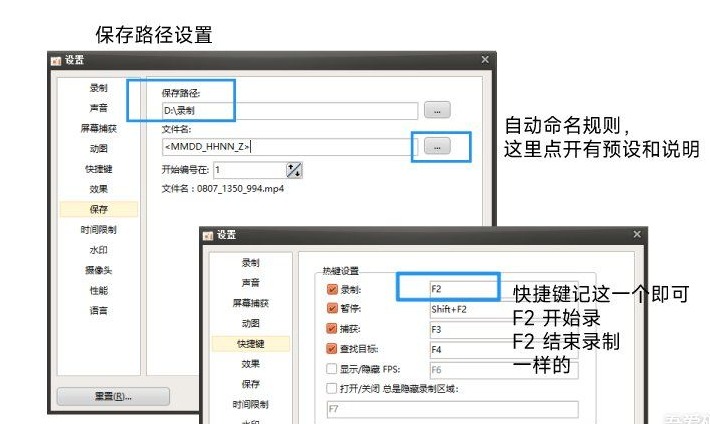The height and width of the screenshot is (424, 710).
Task: Click the 暂停 hotkey field showing Shift+F2
Action: point(504,309)
